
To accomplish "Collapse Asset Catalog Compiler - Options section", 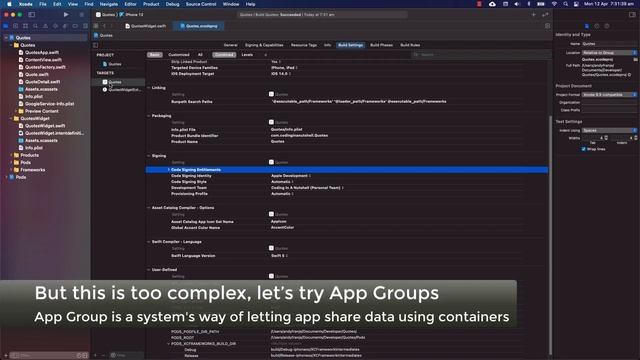I will (149, 208).
